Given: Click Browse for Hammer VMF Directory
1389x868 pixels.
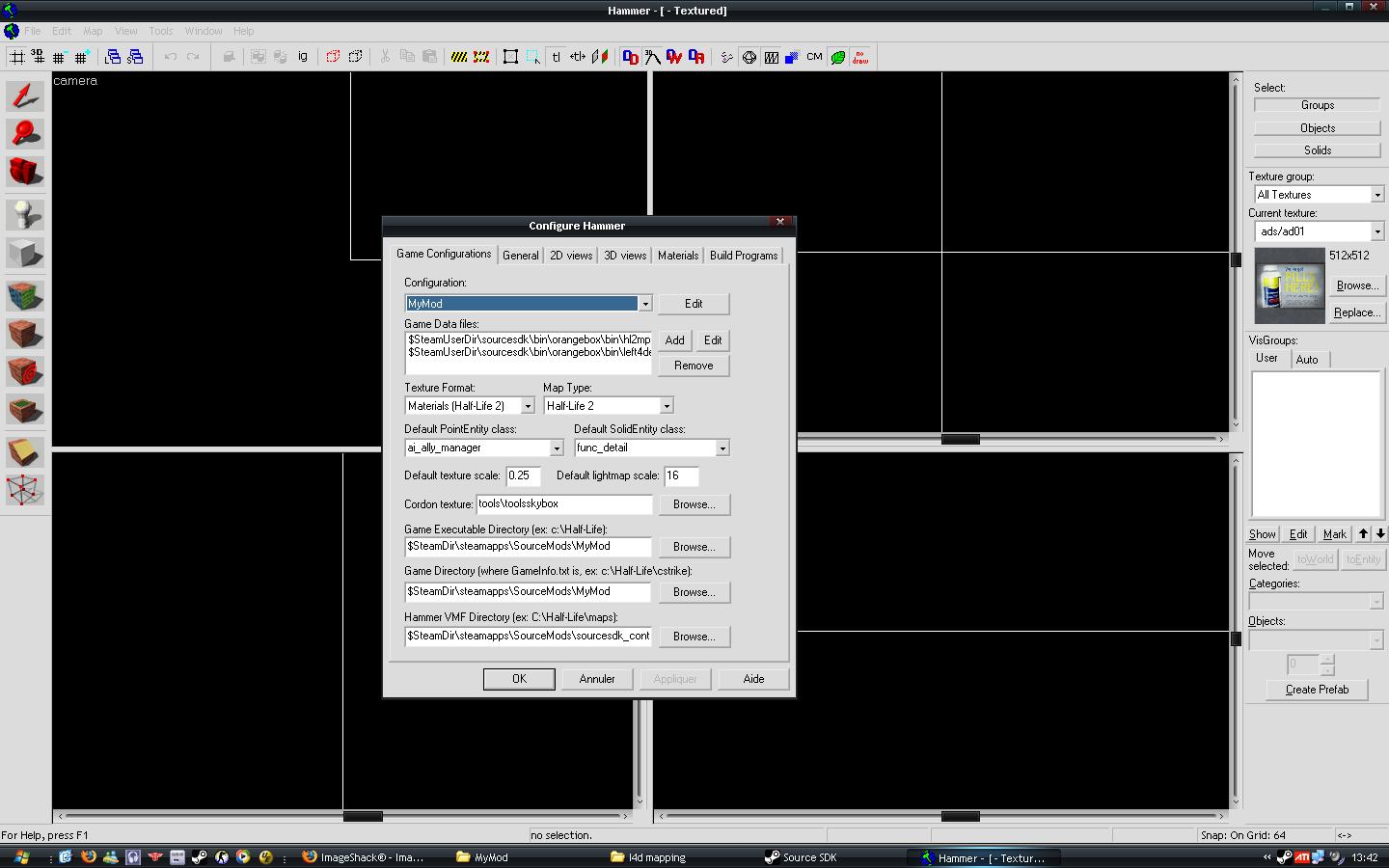Looking at the screenshot, I should (x=694, y=637).
